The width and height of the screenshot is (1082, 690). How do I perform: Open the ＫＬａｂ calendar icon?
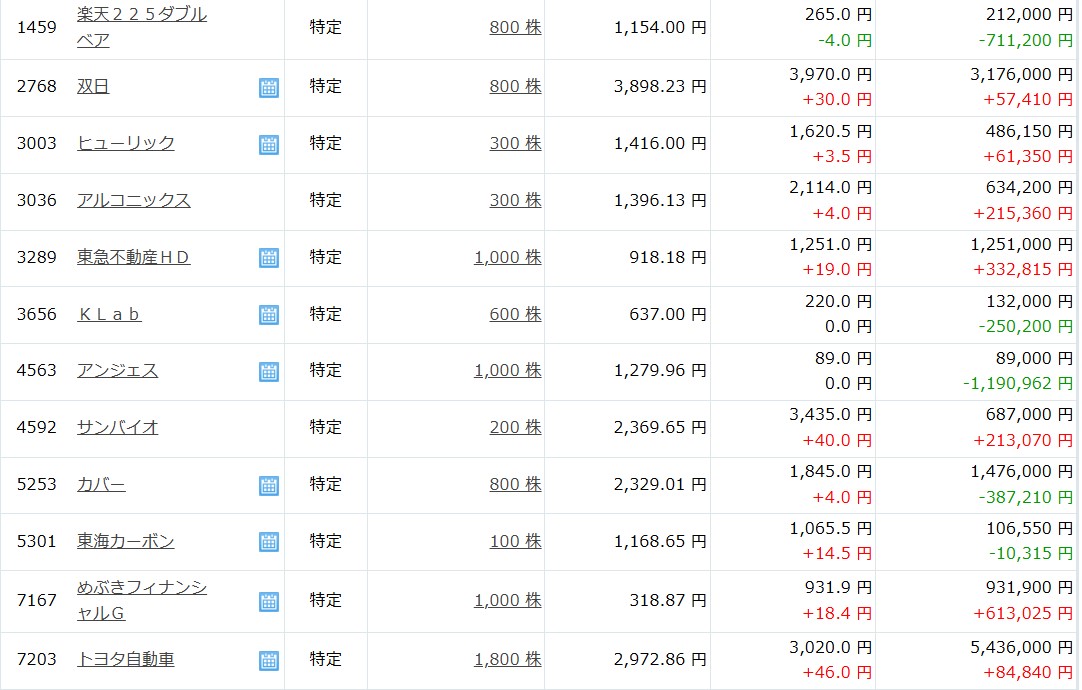(268, 315)
